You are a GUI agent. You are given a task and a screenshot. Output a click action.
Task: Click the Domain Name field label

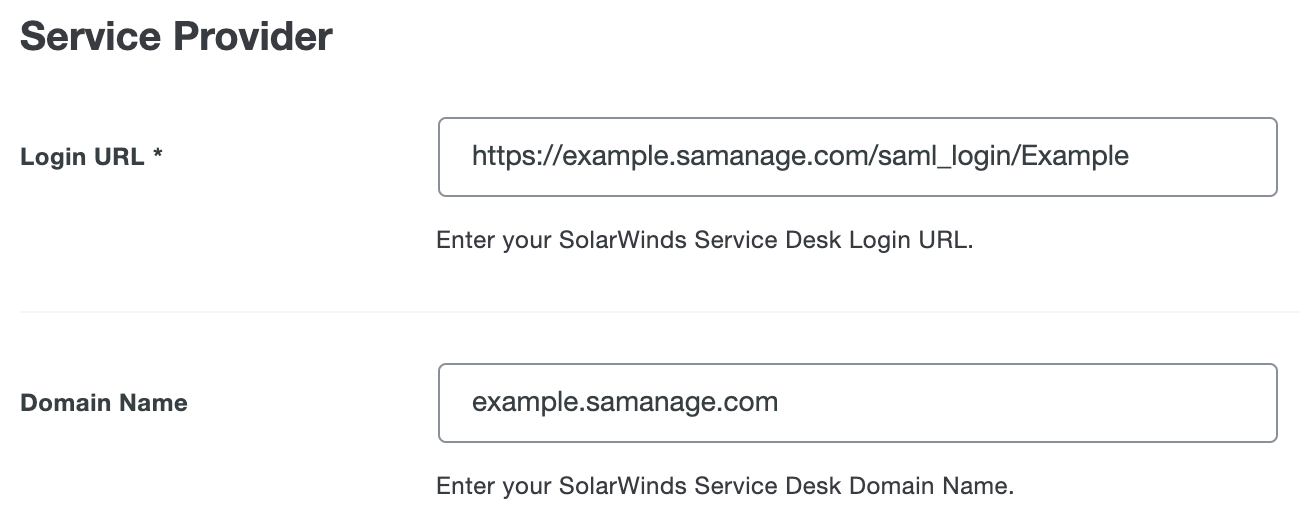click(104, 403)
